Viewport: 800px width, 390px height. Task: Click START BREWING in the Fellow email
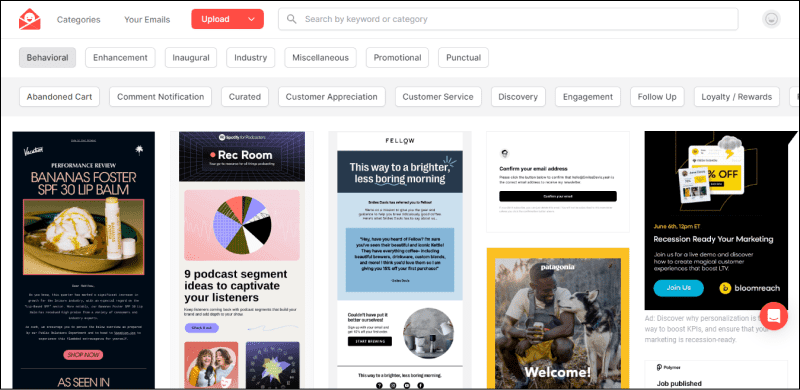[x=369, y=342]
